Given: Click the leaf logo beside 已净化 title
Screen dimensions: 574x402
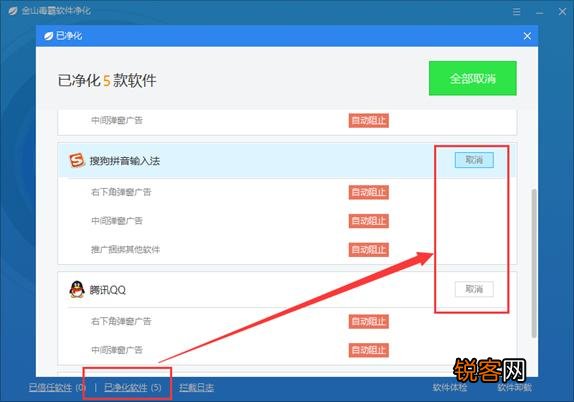Looking at the screenshot, I should (48, 36).
